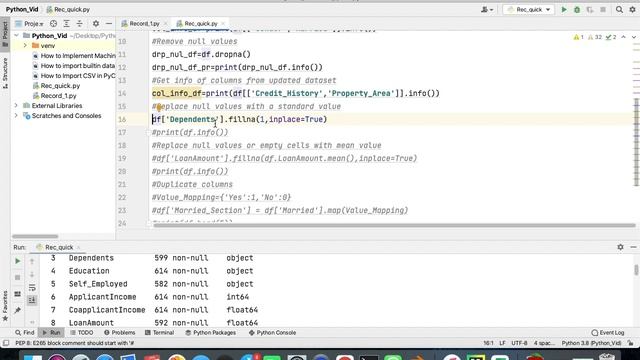Open IDE settings gear in top-right corner
The height and width of the screenshot is (360, 640).
pyautogui.click(x=632, y=9)
